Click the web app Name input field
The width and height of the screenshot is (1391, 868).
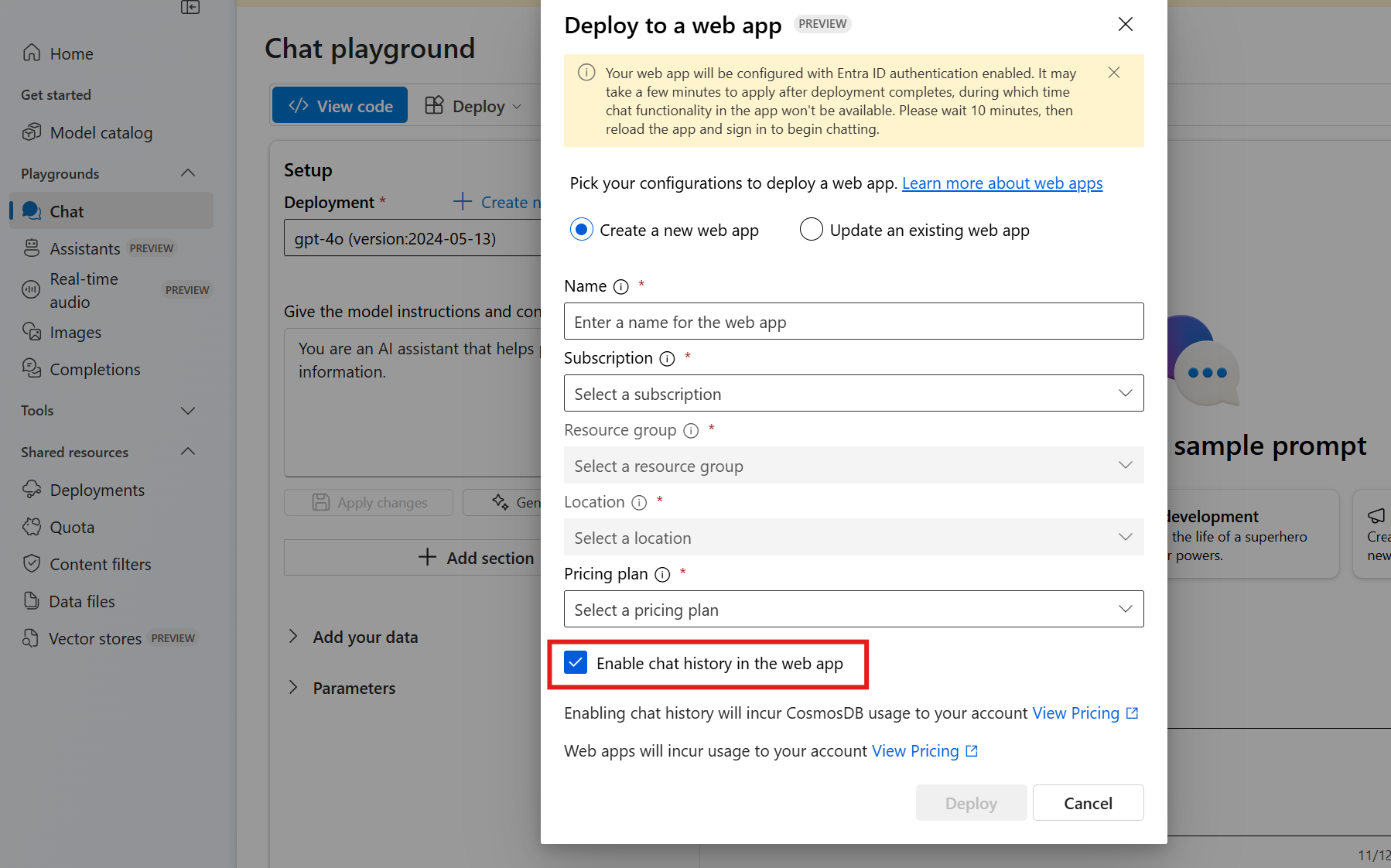(x=853, y=322)
